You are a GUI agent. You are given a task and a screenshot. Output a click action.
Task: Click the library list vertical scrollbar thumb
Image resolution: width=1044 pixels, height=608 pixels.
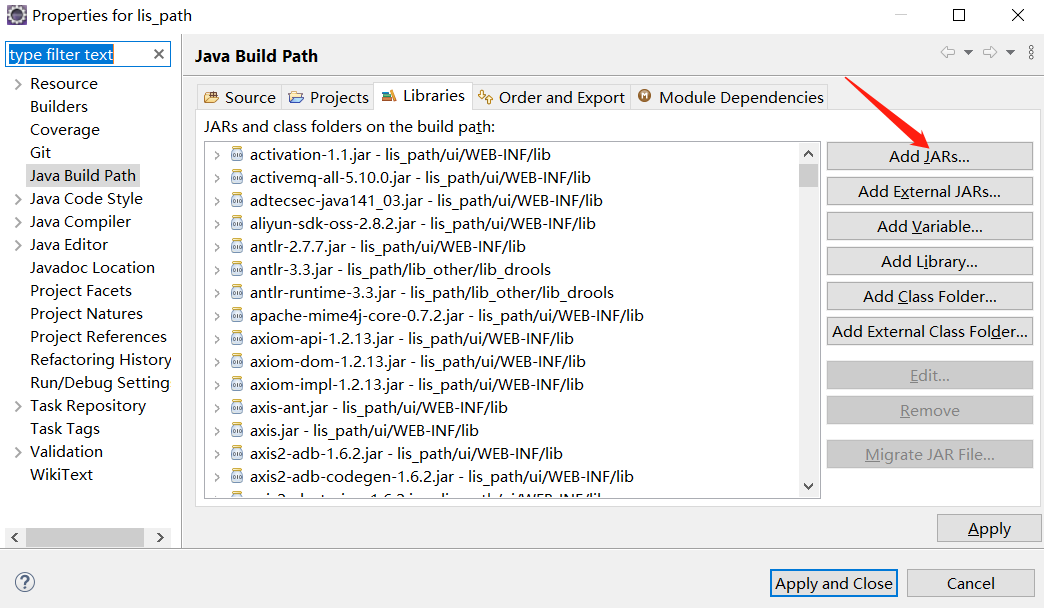point(808,176)
